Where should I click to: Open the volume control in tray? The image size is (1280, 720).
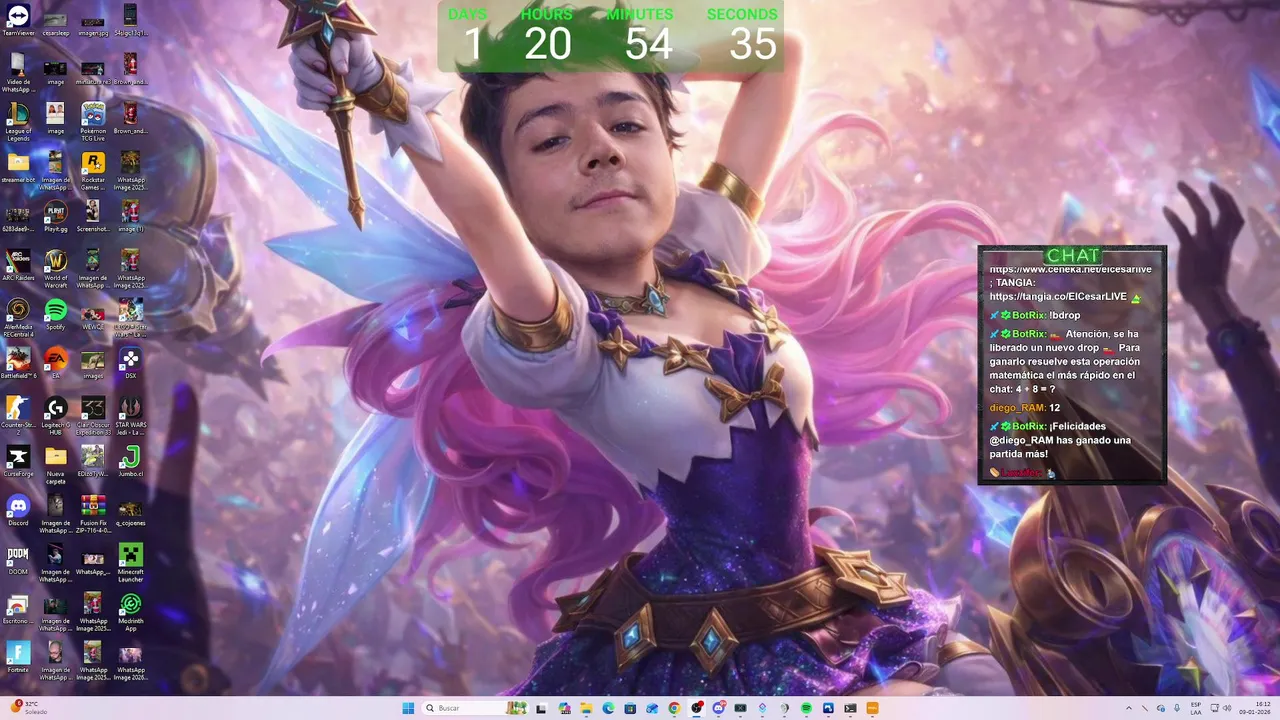1227,708
